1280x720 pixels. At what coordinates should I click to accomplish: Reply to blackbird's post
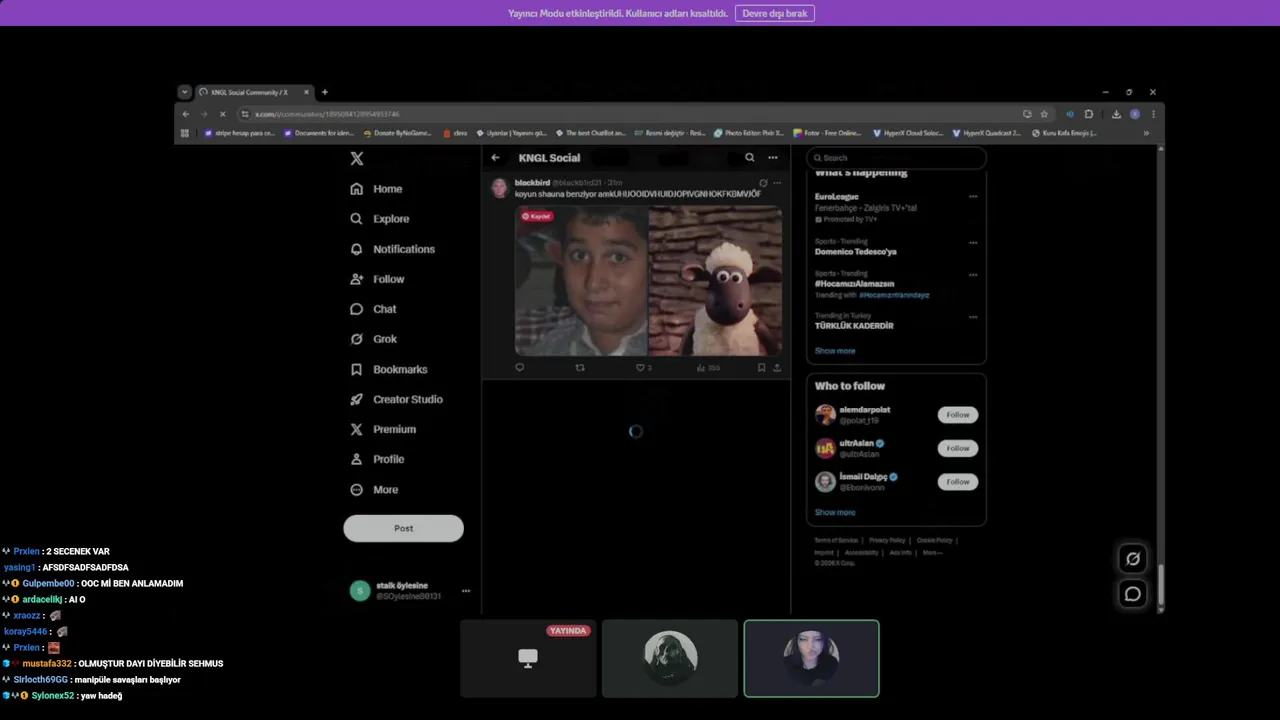[x=519, y=368]
